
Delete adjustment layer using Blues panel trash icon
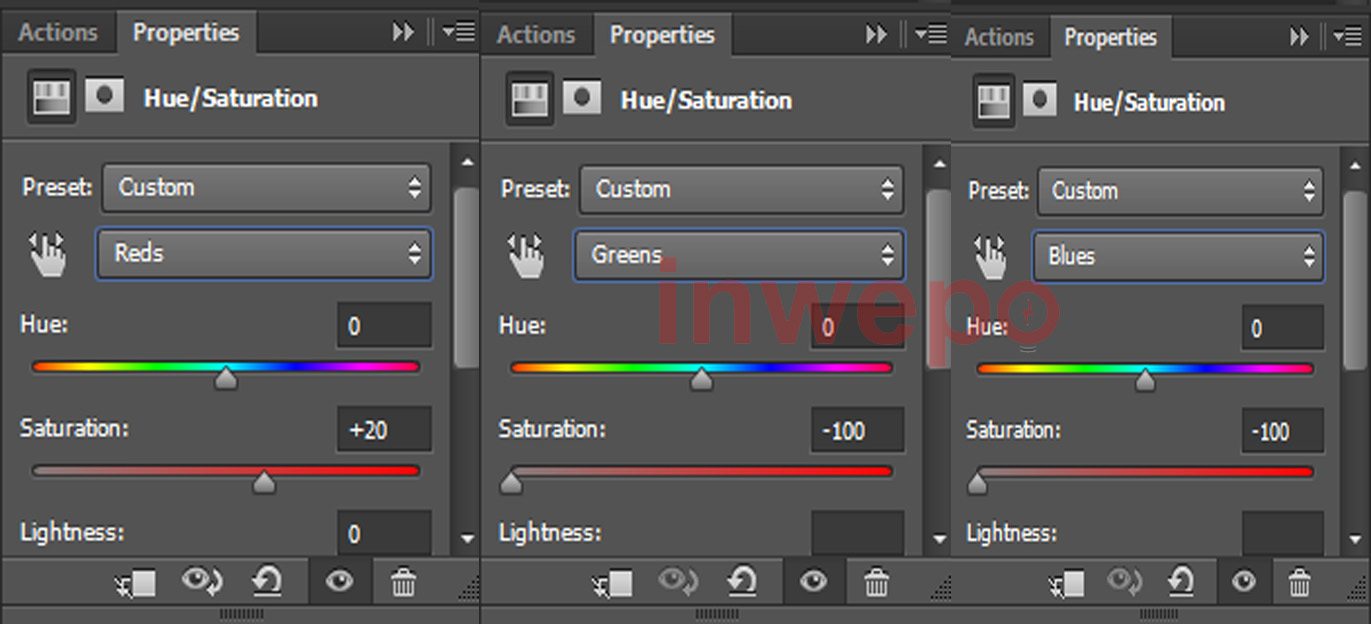point(1299,582)
